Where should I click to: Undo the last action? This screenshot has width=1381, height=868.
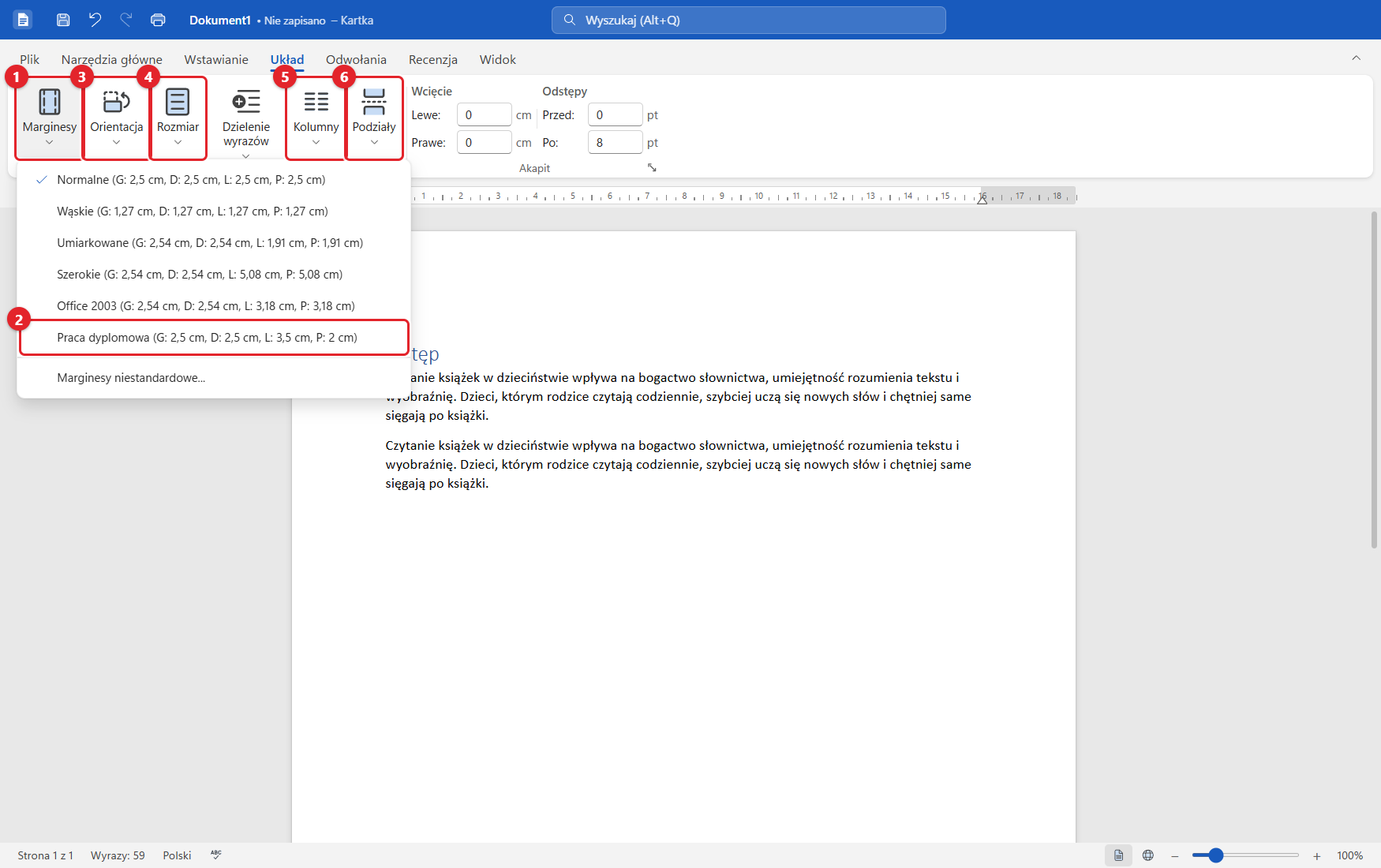(95, 20)
